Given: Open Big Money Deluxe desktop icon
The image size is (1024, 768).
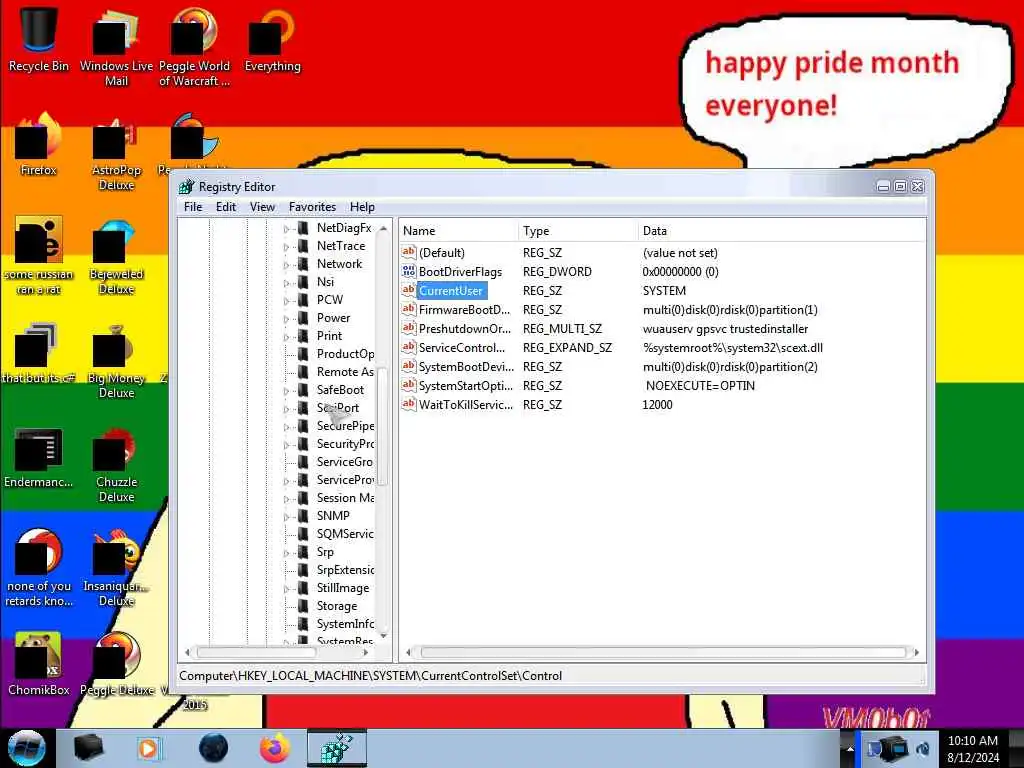Looking at the screenshot, I should coord(116,360).
